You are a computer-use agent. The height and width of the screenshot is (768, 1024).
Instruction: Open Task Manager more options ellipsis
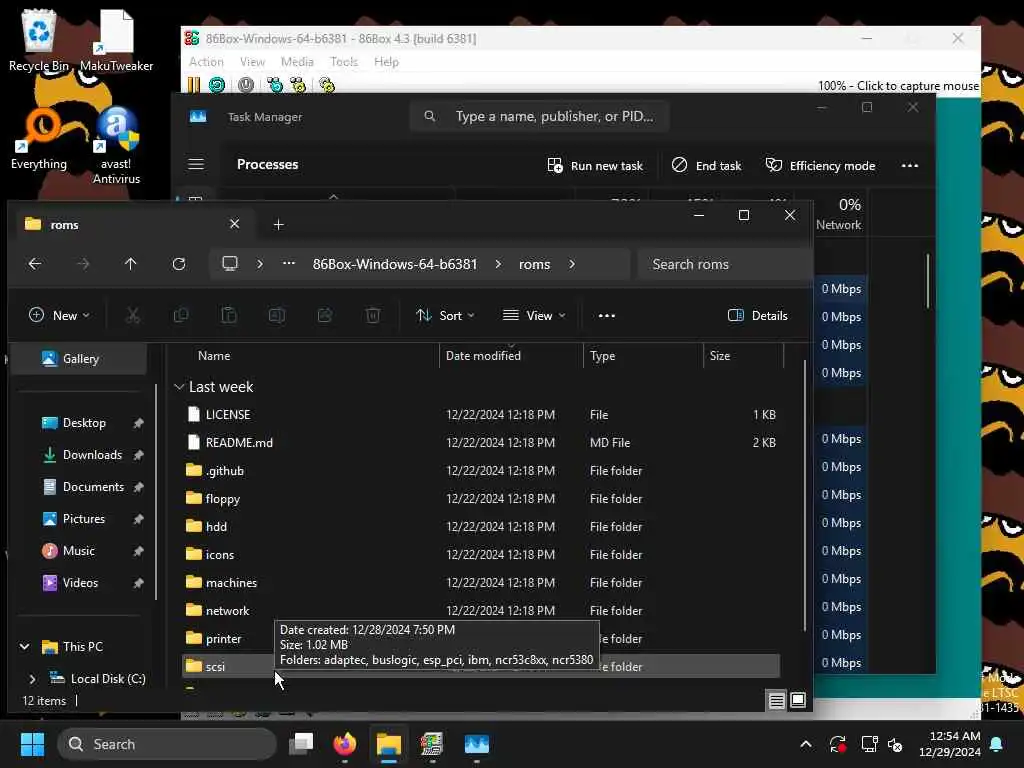910,165
